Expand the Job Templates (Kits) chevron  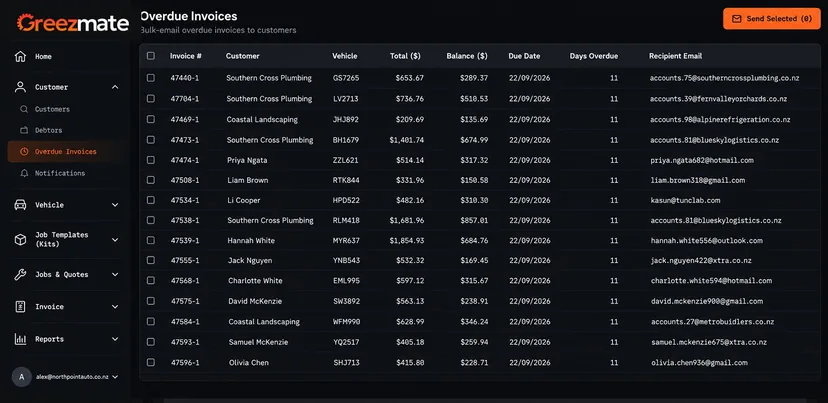point(115,240)
